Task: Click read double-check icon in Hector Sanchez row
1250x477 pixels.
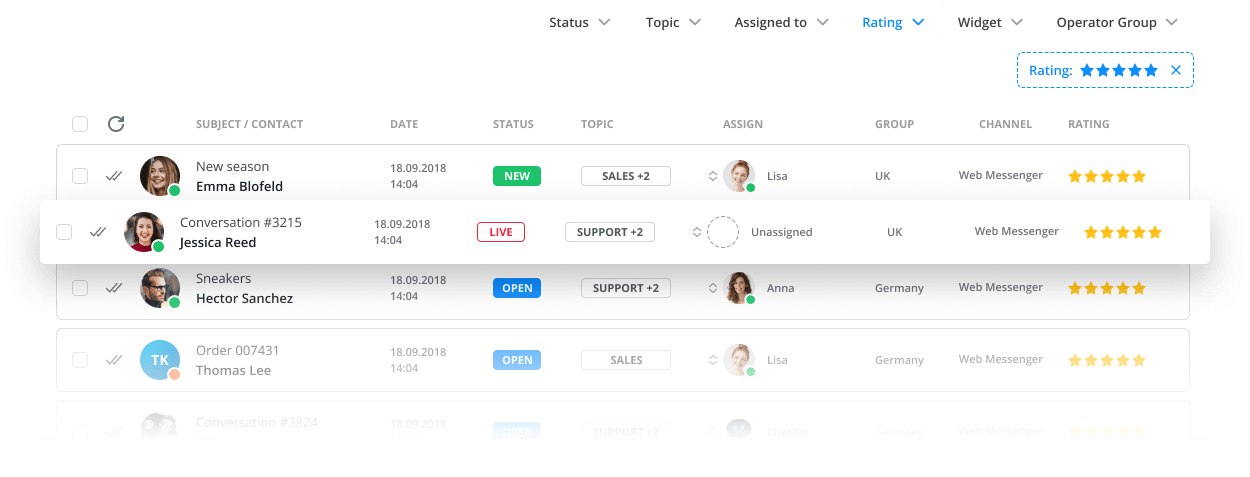Action: 114,288
